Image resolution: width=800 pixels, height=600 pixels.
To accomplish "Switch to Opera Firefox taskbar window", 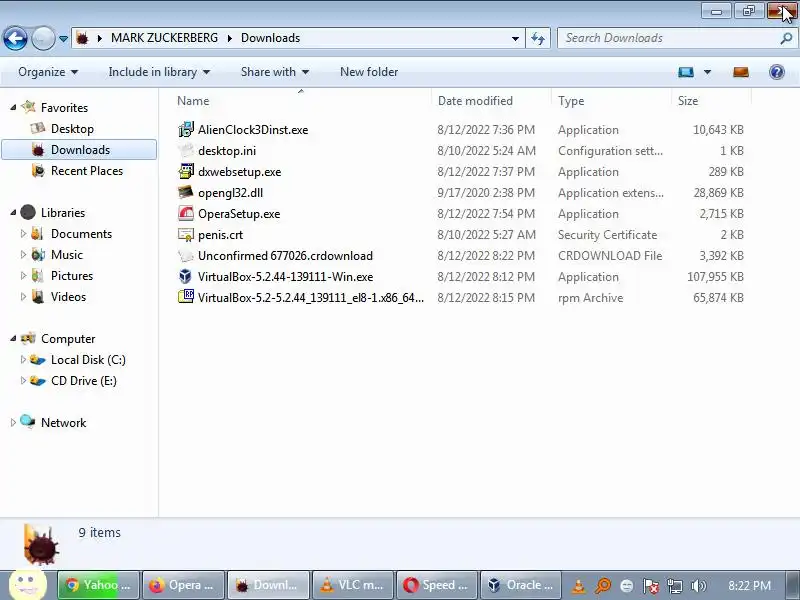I will (184, 585).
